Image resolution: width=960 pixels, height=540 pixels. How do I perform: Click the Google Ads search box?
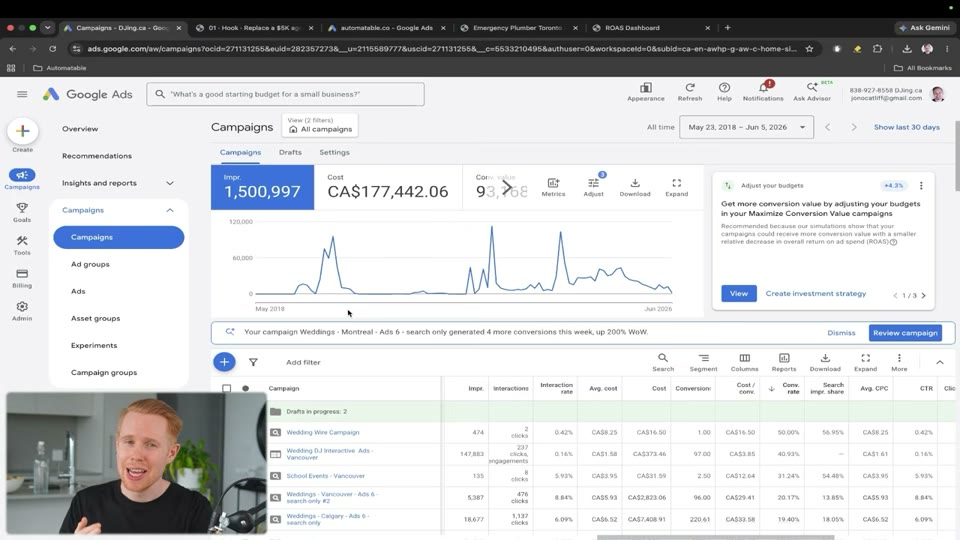pos(285,94)
